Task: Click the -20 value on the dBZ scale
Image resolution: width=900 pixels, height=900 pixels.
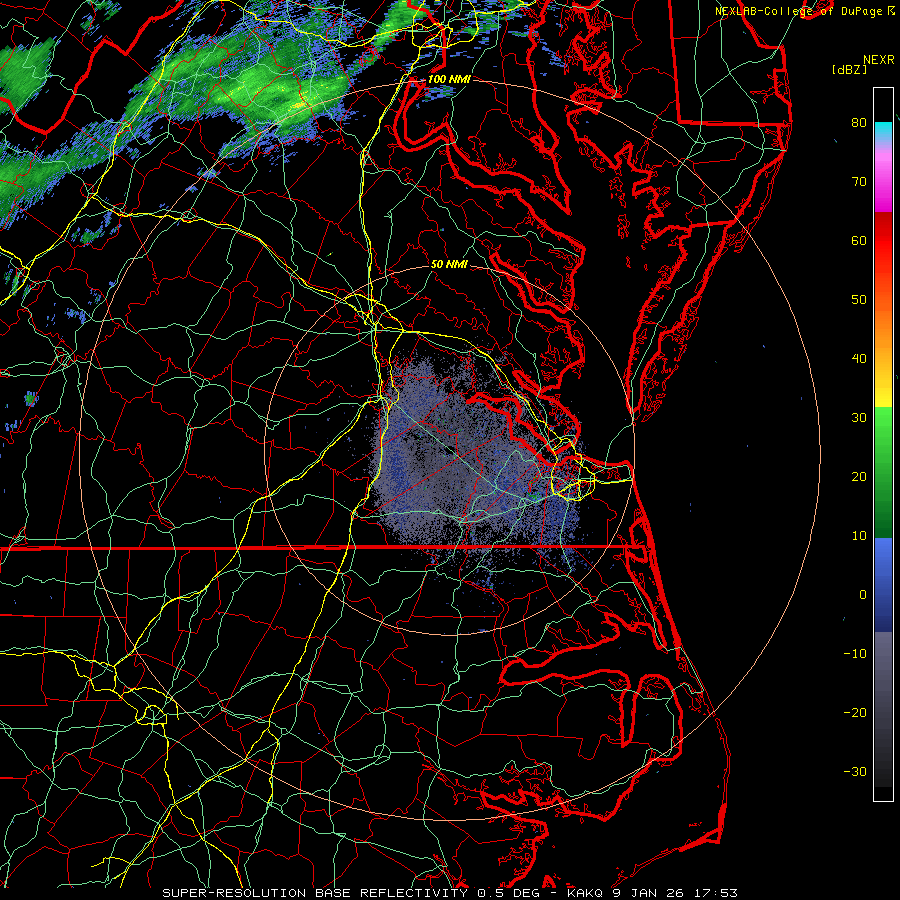Action: [x=855, y=712]
